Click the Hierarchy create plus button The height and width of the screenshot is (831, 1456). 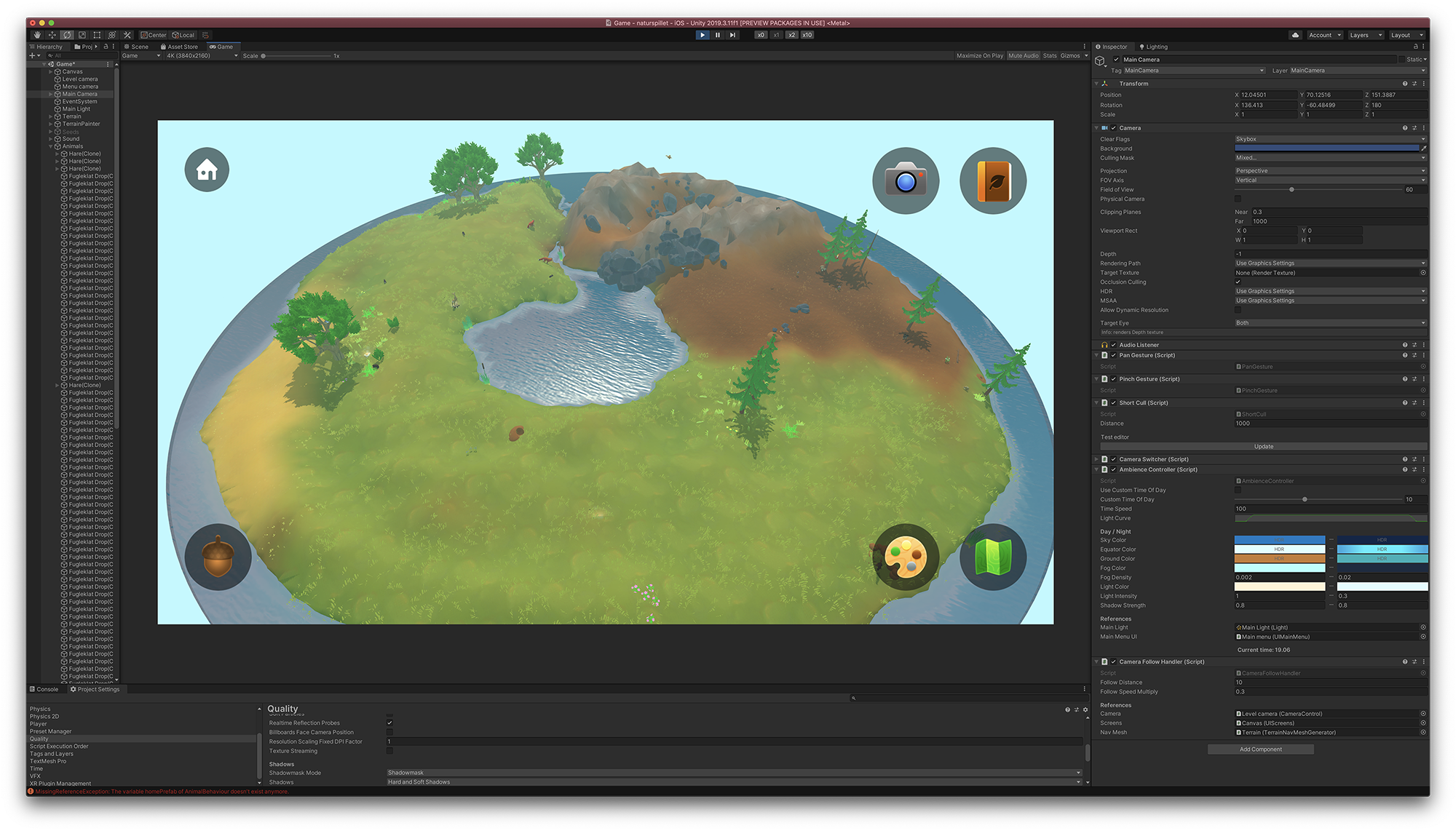[x=32, y=56]
